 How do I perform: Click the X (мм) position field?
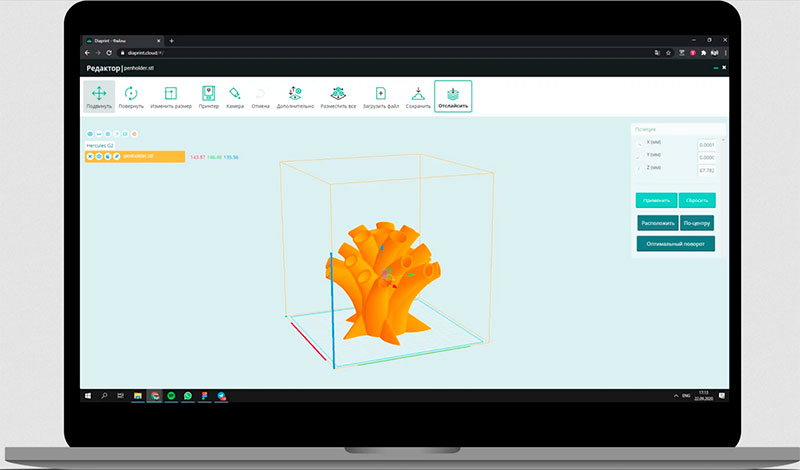point(708,144)
